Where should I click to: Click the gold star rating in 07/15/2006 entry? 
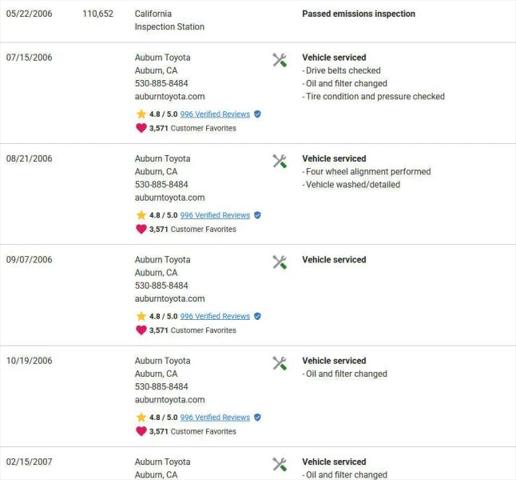[x=141, y=114]
